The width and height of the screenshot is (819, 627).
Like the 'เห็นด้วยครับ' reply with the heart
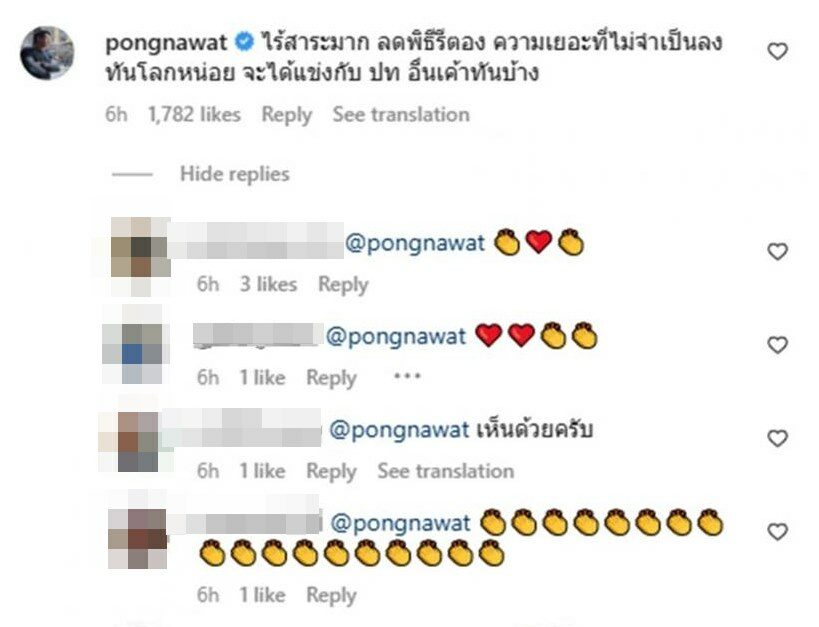tap(777, 438)
